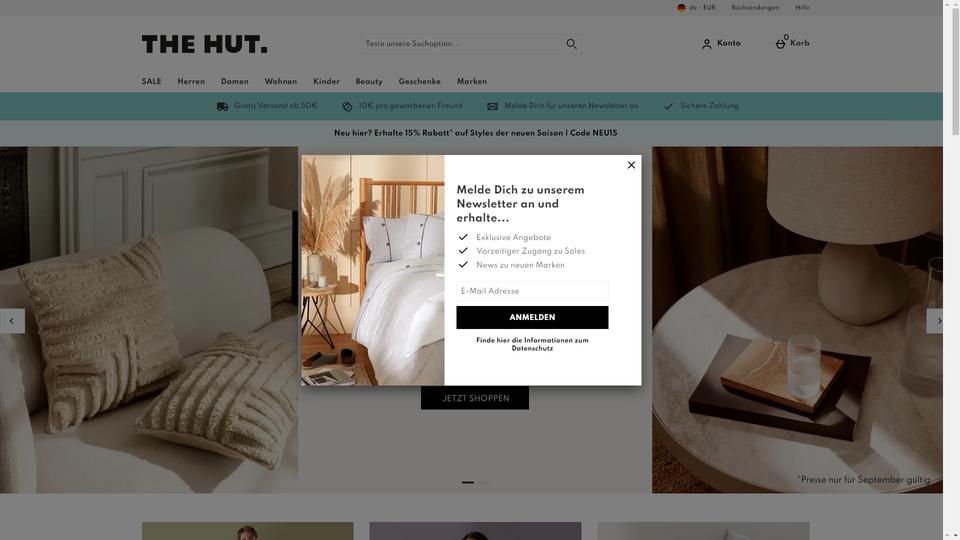Close the newsletter popup with the X
The image size is (960, 540).
(631, 165)
